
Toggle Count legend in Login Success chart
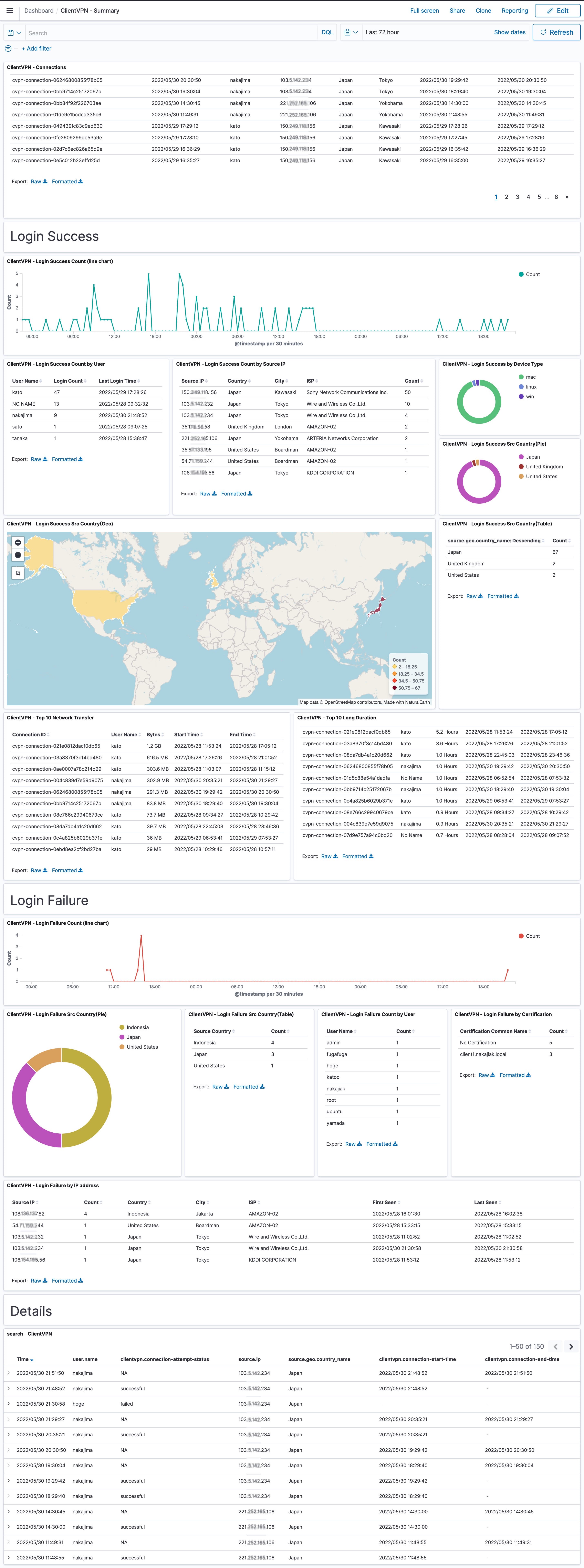[x=529, y=274]
